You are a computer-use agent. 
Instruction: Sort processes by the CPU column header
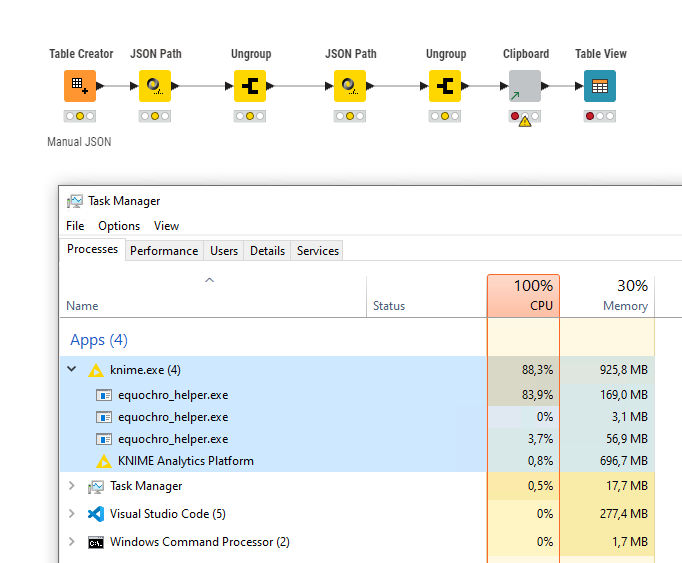523,296
